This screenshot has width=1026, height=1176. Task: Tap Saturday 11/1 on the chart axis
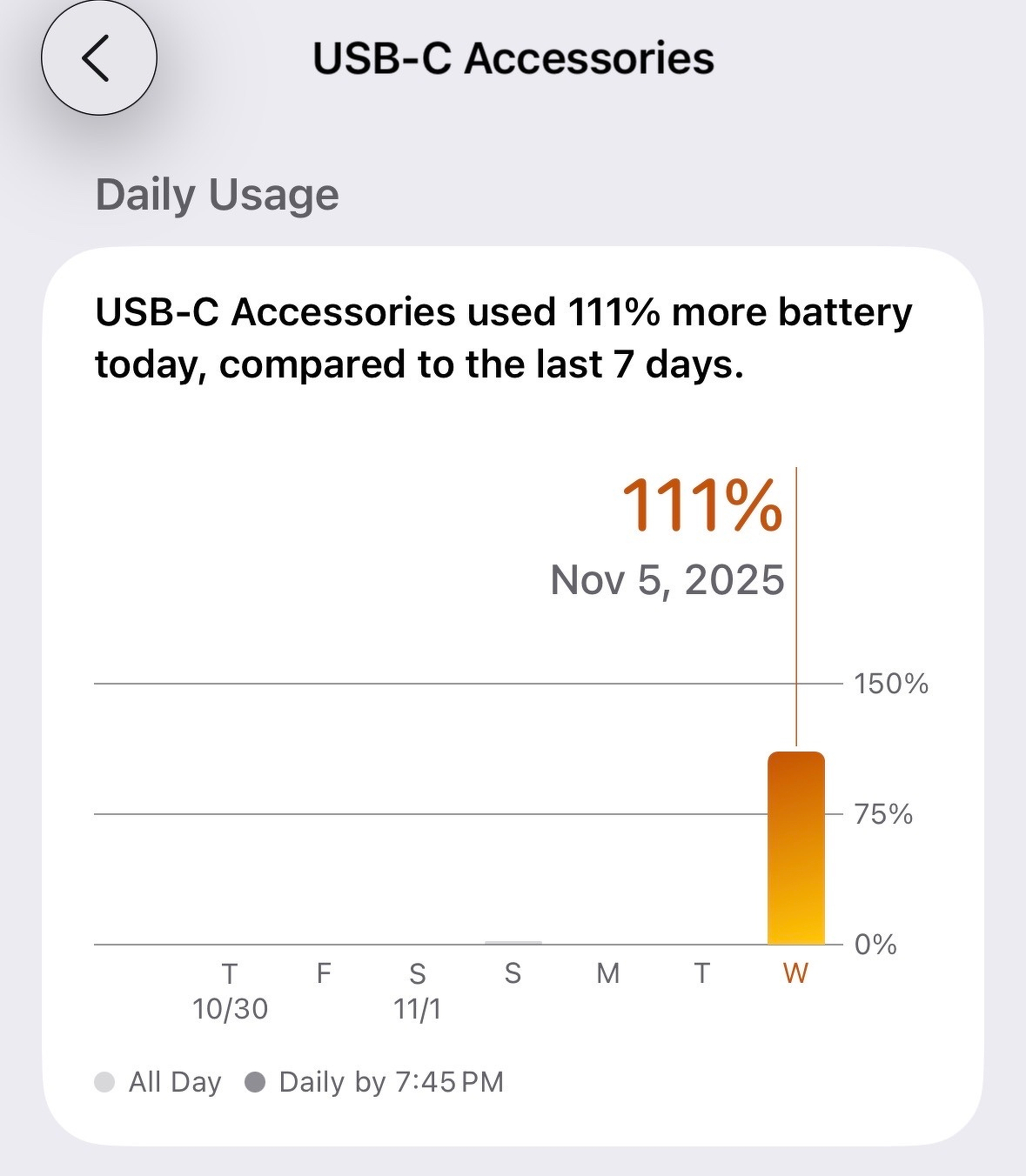coord(418,991)
